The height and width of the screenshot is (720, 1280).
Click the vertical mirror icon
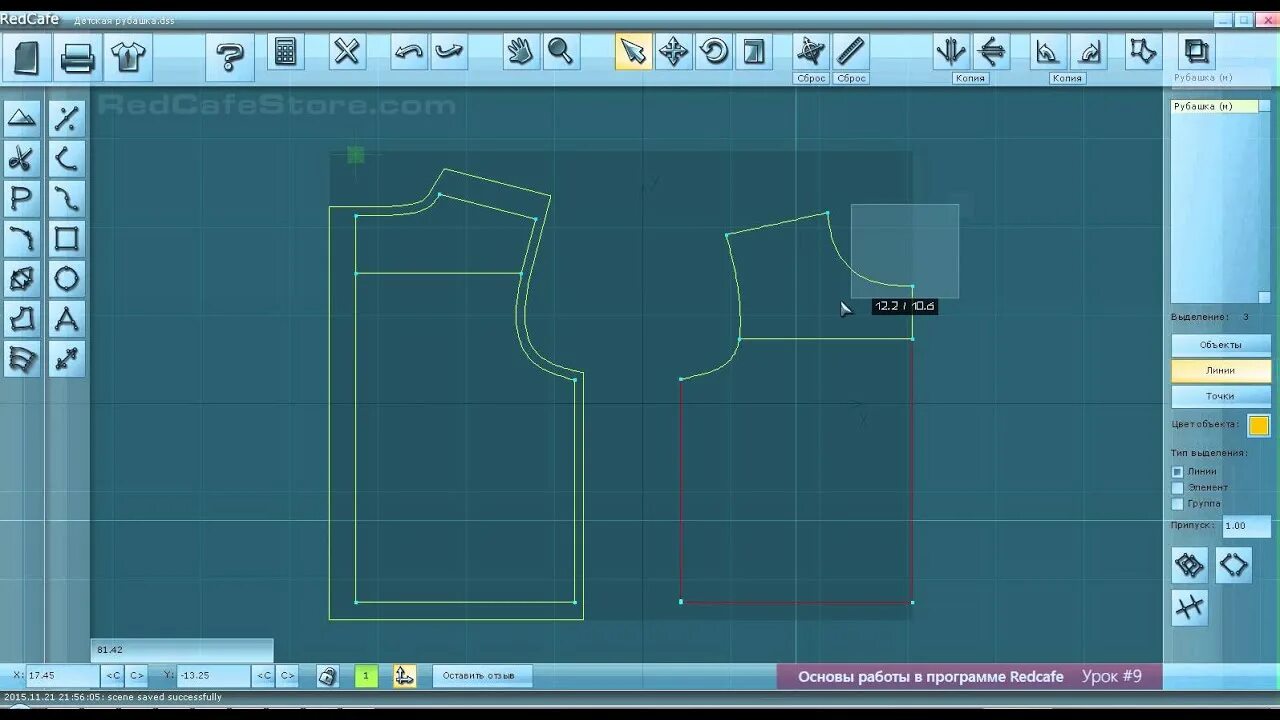[x=950, y=52]
